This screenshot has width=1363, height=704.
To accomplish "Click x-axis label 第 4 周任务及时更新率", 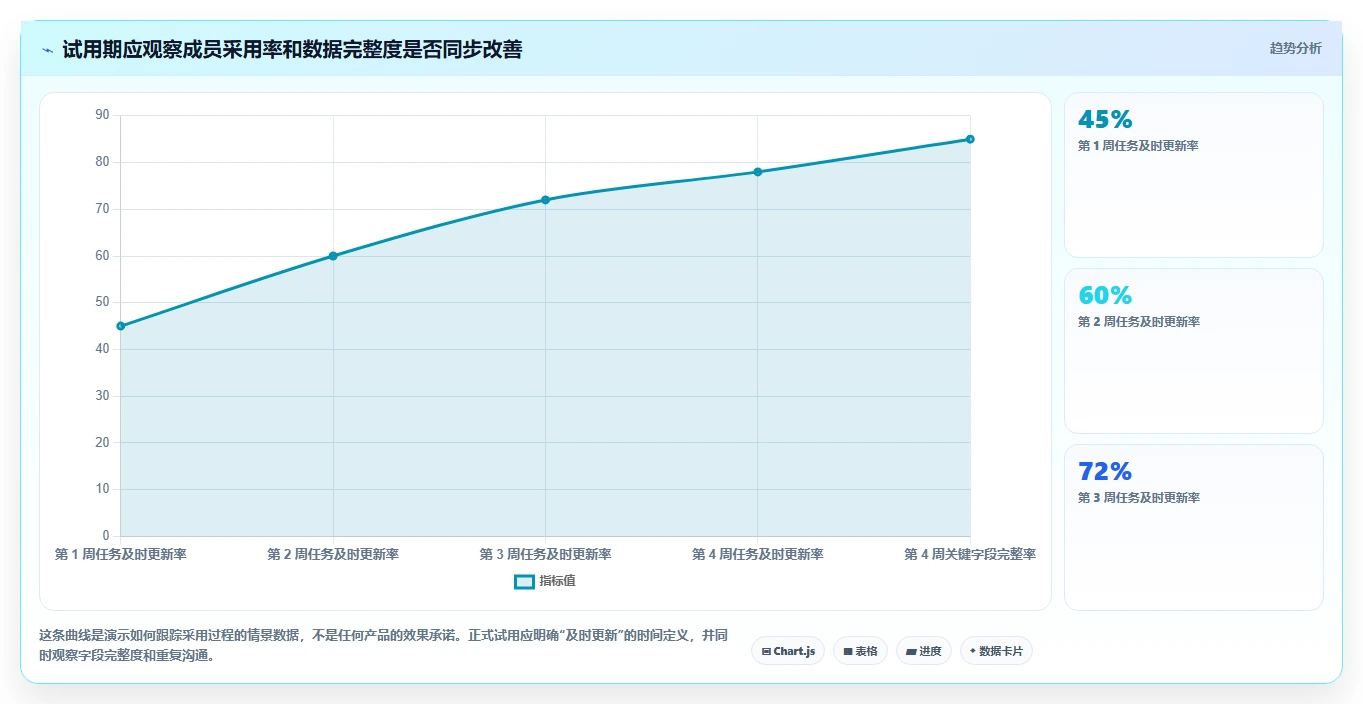I will pos(758,554).
